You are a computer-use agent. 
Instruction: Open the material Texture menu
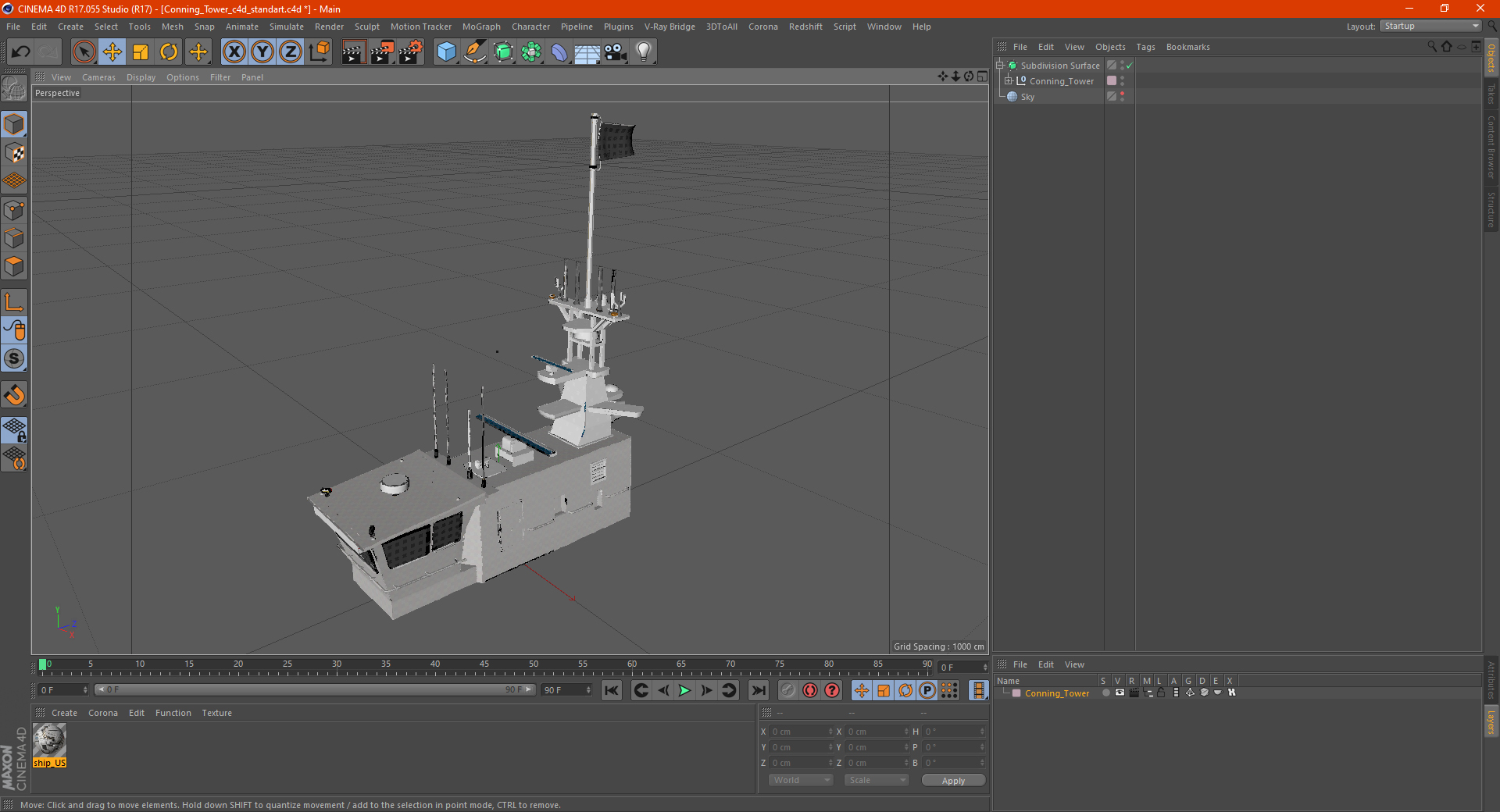(216, 713)
